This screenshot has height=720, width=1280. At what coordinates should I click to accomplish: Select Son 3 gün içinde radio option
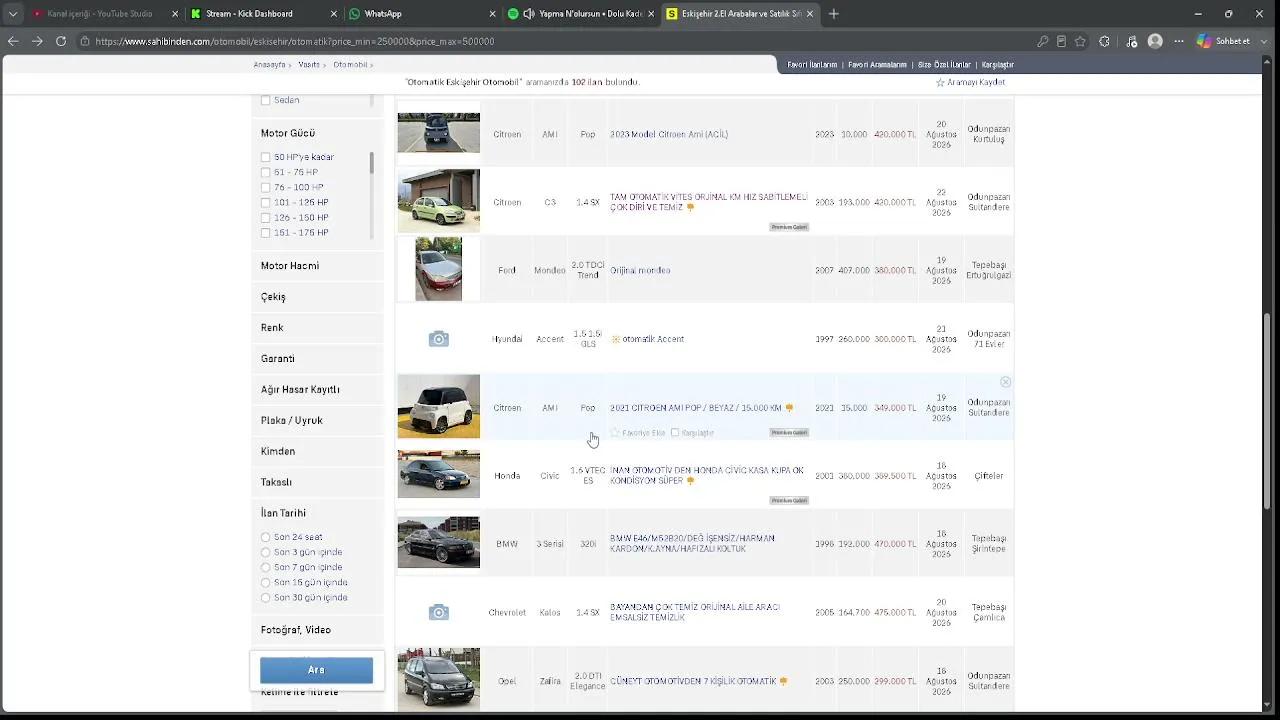pyautogui.click(x=265, y=552)
